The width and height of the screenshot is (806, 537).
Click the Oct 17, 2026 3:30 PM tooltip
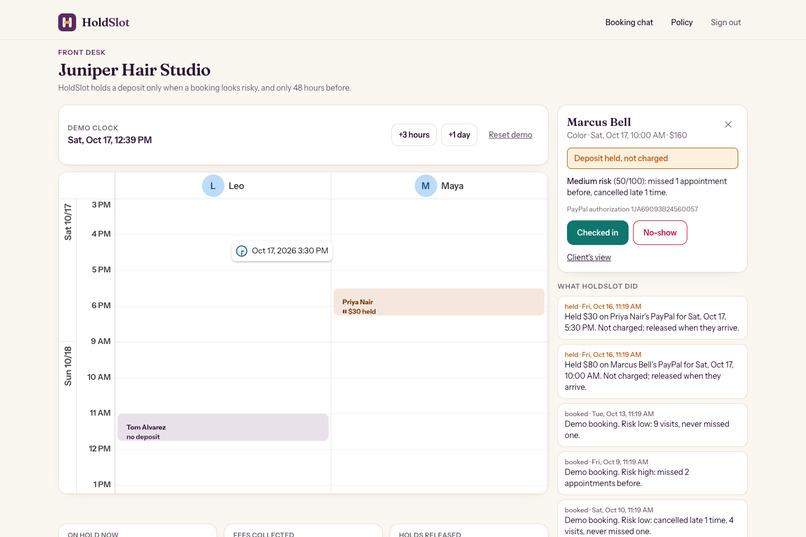pos(282,251)
